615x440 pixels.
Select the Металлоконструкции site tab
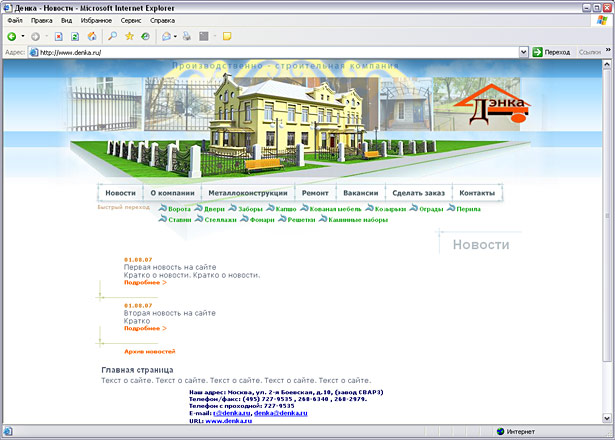point(248,193)
